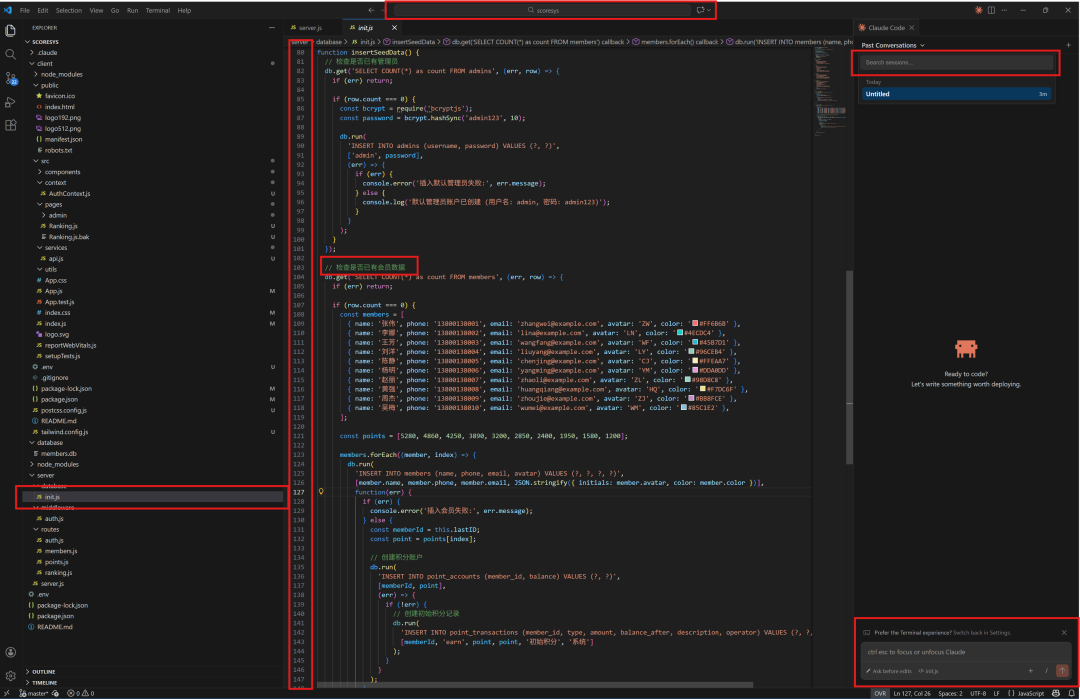This screenshot has height=699, width=1080.
Task: Expand the OUTLINE section in Explorer
Action: tap(44, 671)
